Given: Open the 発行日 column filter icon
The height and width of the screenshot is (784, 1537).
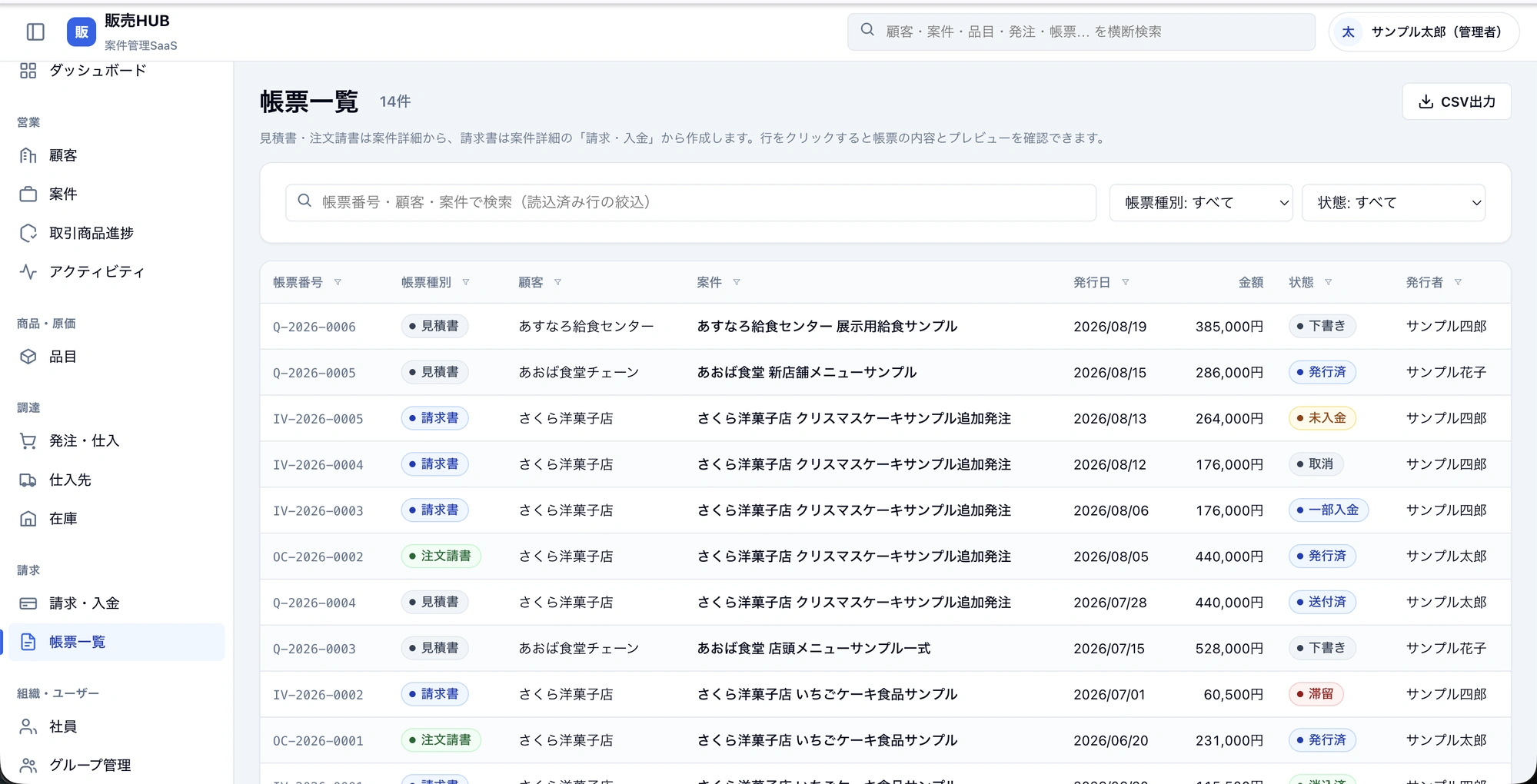Looking at the screenshot, I should tap(1126, 282).
